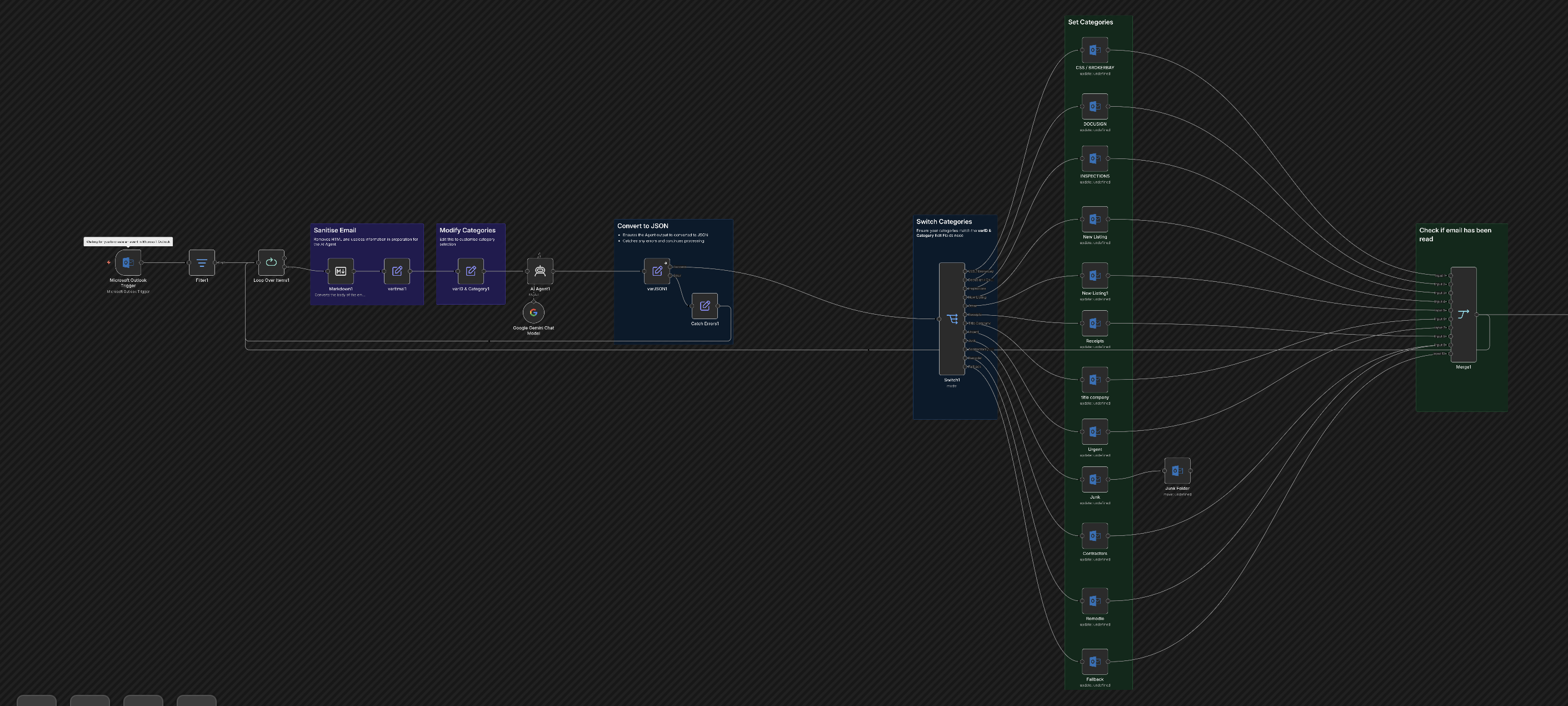Open the Urgent Outlook node

pos(1095,432)
